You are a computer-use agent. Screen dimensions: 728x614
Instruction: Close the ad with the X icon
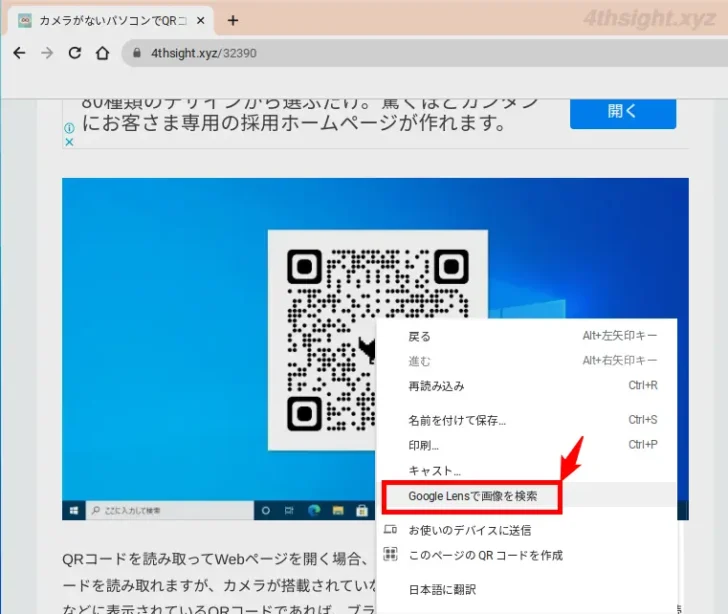pyautogui.click(x=69, y=142)
